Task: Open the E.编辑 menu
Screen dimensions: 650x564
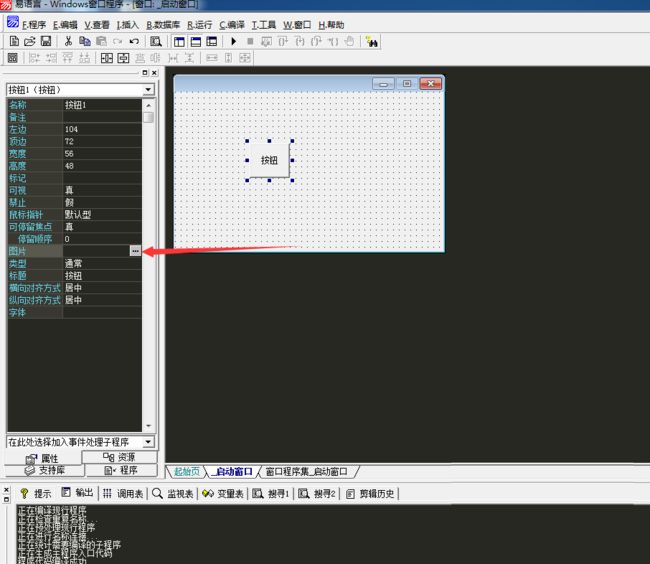Action: (x=65, y=25)
